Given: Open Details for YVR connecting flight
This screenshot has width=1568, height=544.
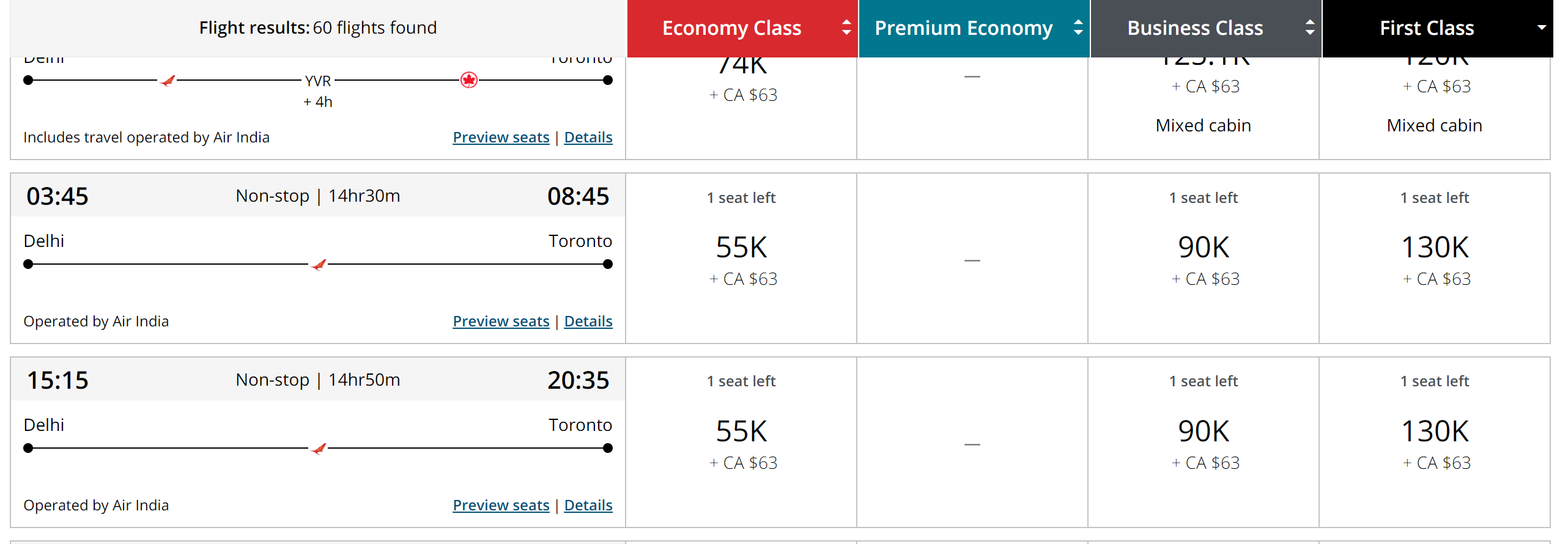Looking at the screenshot, I should 588,138.
